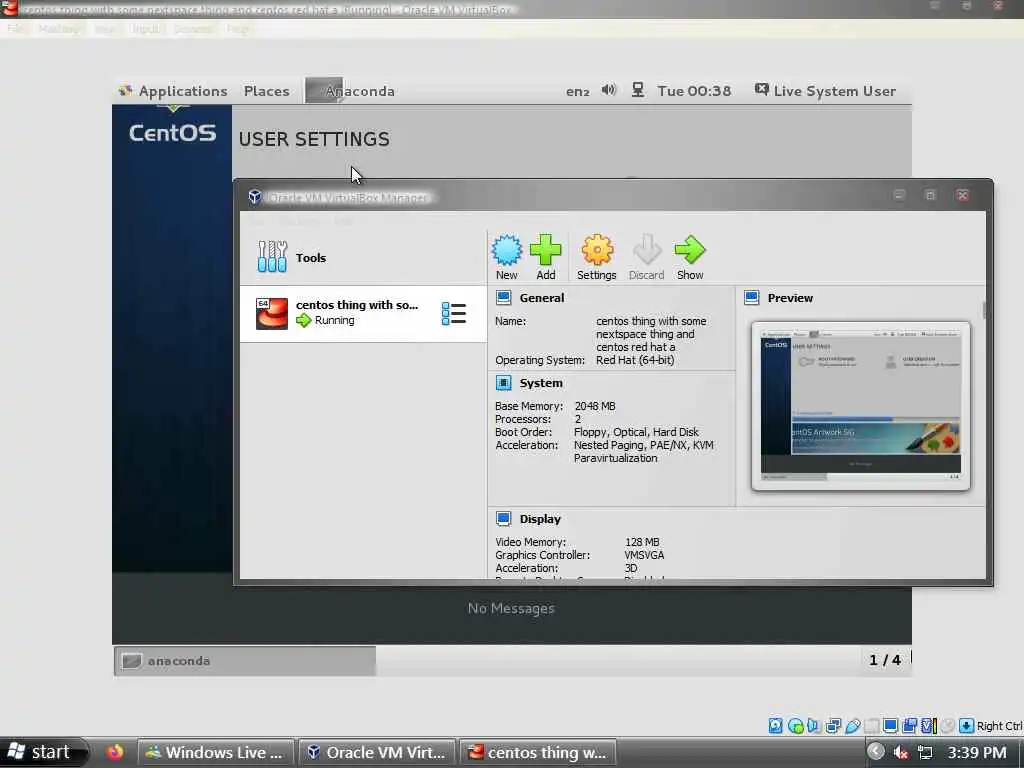Select the centos thing VM entry

pos(363,313)
